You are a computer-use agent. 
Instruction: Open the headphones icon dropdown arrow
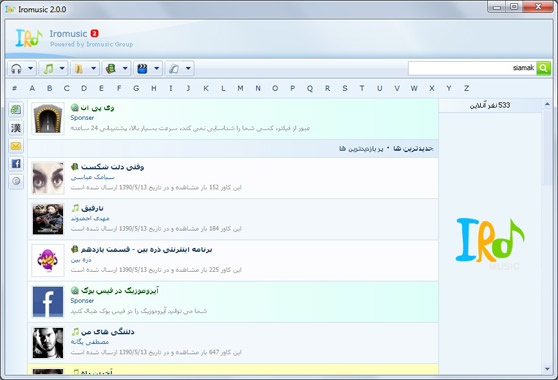point(31,68)
